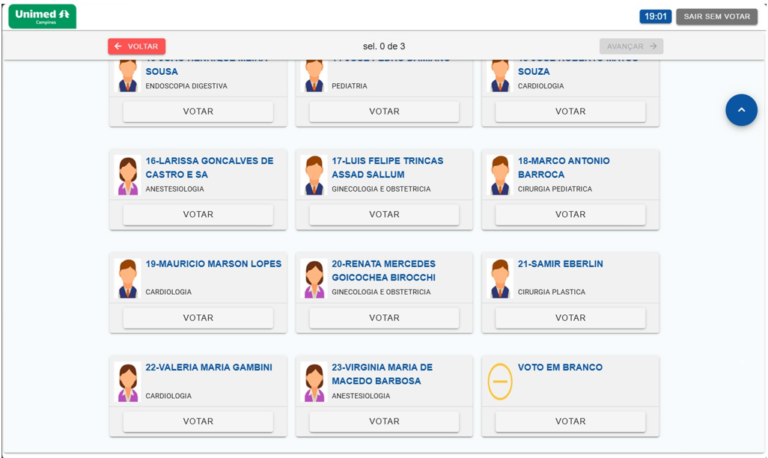Viewport: 768px width, 458px height.
Task: Click Mauricio Marson Lopes avatar icon
Action: point(128,278)
